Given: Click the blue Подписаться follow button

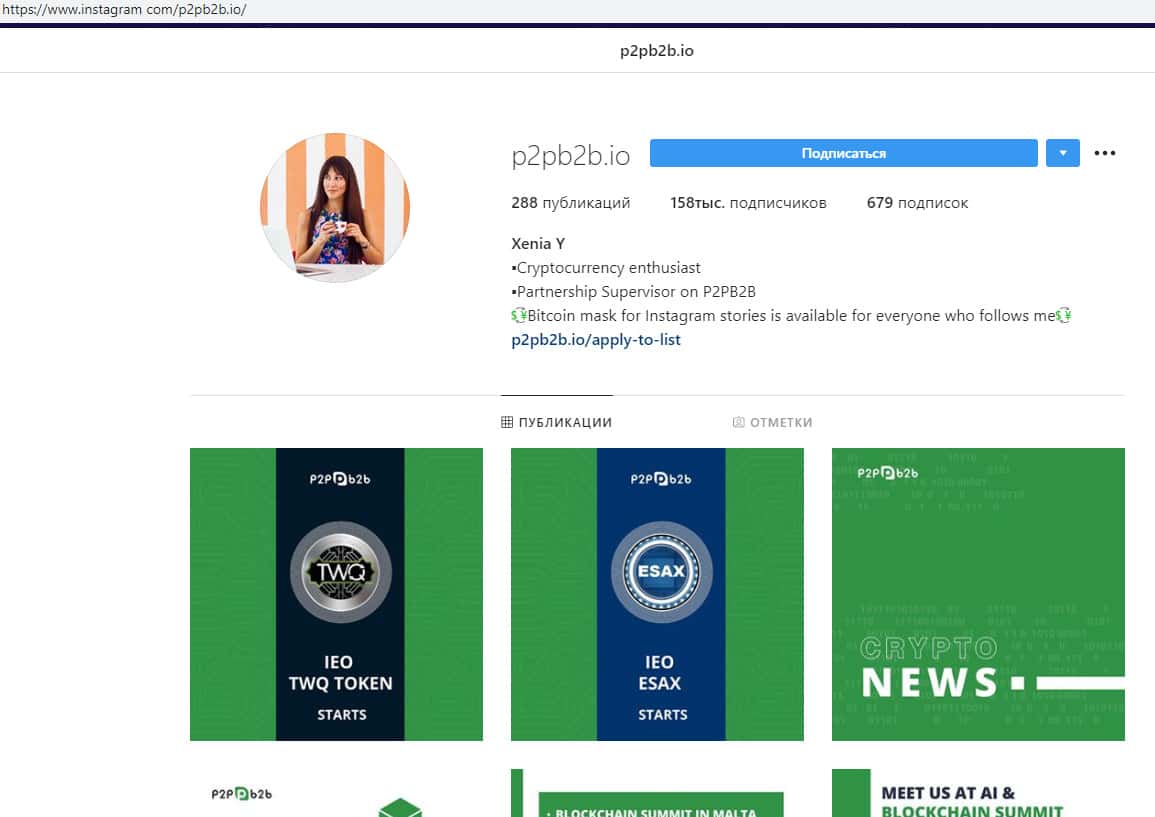Looking at the screenshot, I should pos(843,153).
